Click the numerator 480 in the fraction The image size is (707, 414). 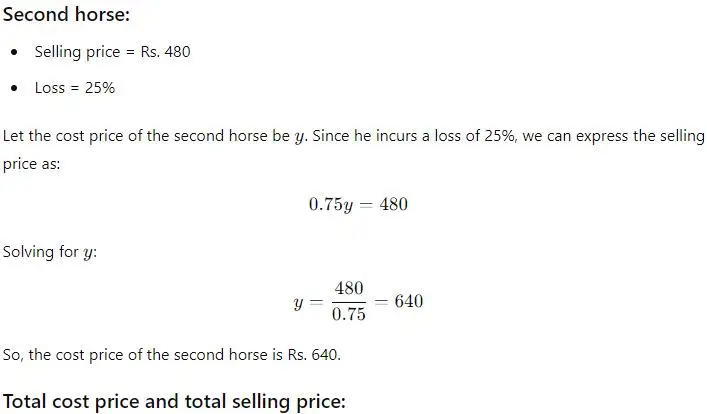coord(349,288)
